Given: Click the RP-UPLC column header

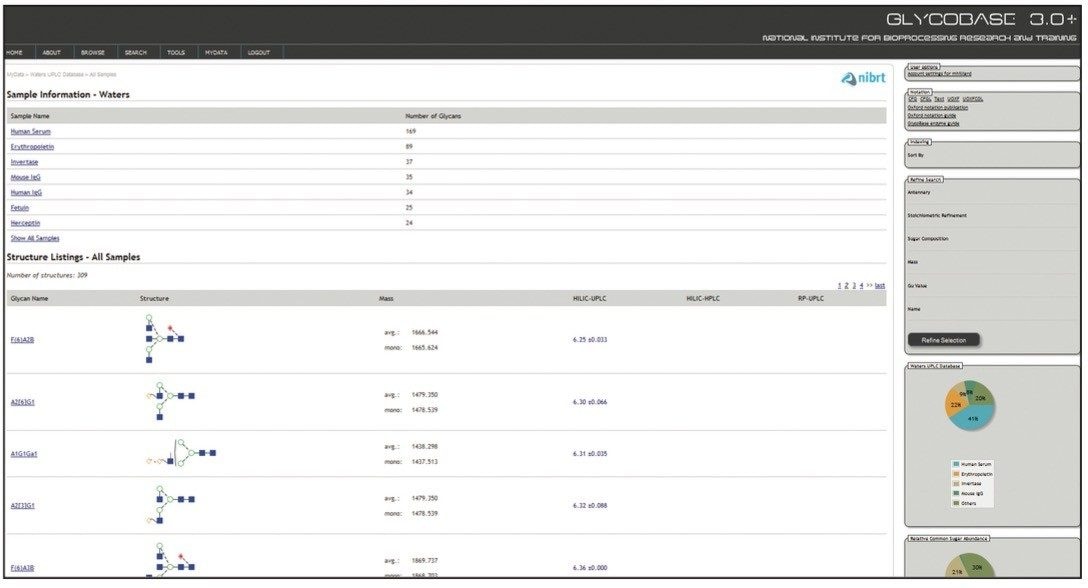Looking at the screenshot, I should (x=811, y=299).
